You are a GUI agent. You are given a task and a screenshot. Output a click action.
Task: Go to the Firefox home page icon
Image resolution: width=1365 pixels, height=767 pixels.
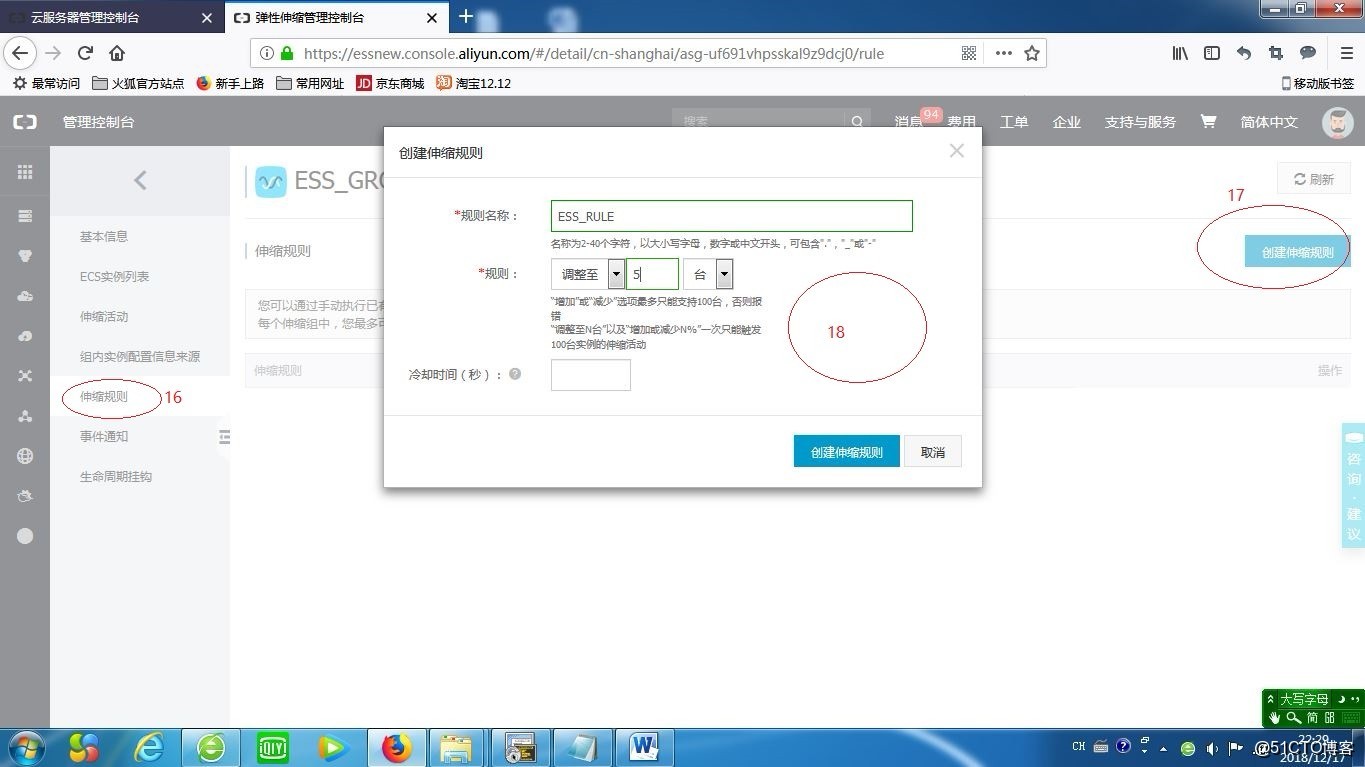tap(117, 53)
